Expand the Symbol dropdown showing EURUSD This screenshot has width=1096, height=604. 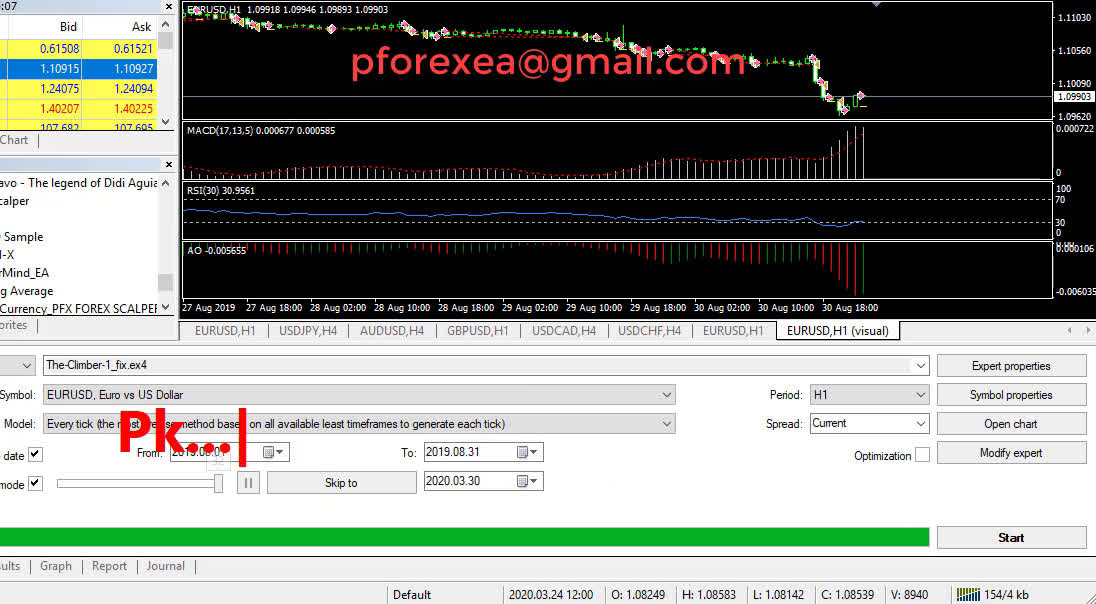tap(666, 395)
